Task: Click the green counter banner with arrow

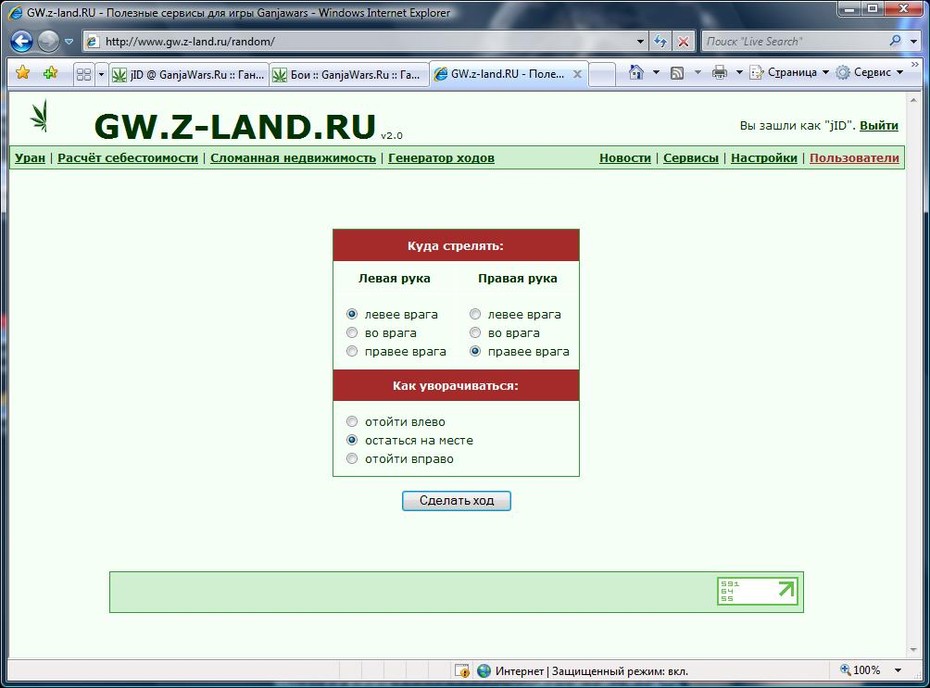Action: (x=757, y=591)
